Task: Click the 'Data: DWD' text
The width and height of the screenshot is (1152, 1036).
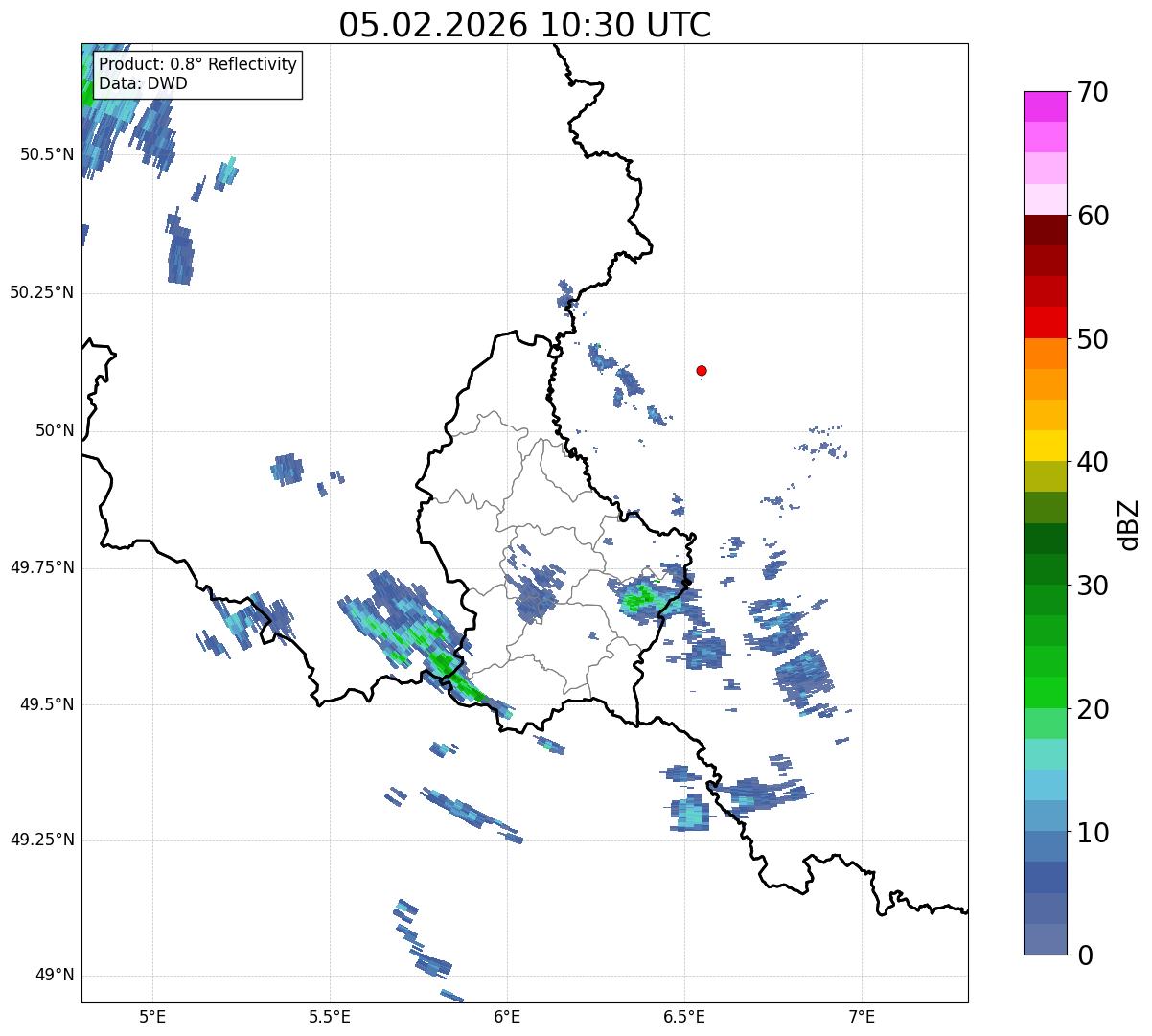Action: [x=143, y=83]
